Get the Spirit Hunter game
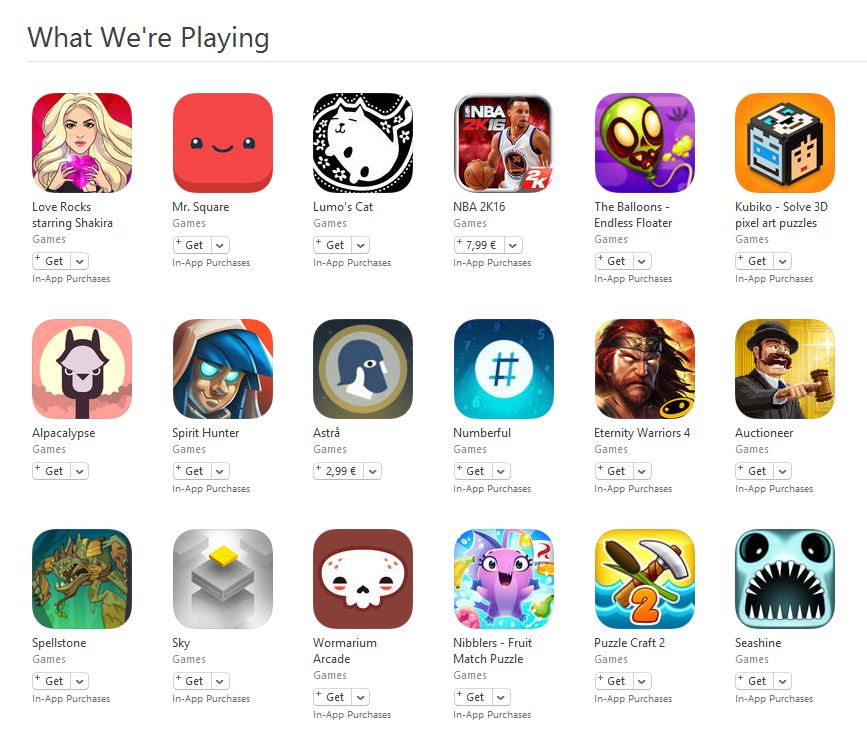867x749 pixels. tap(192, 471)
